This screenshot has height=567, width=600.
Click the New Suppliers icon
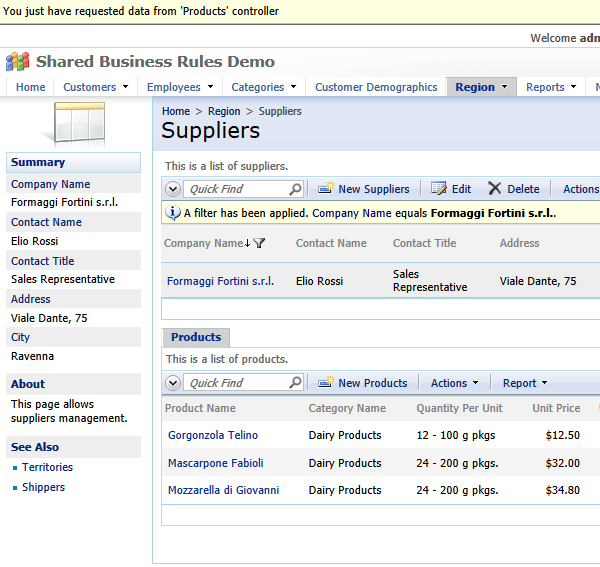point(326,189)
